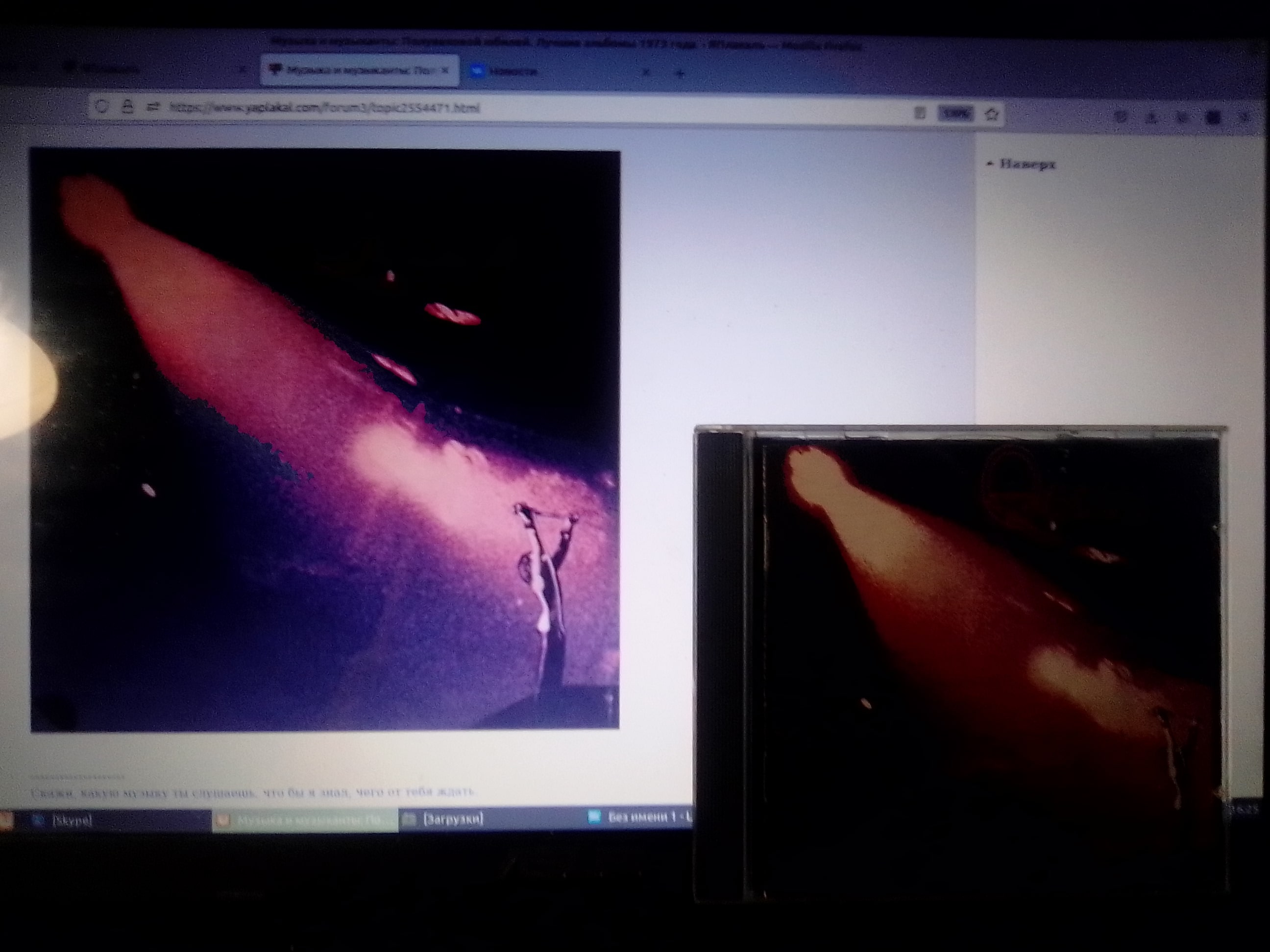Close the active forum topic tab
The image size is (1270, 952).
point(445,71)
